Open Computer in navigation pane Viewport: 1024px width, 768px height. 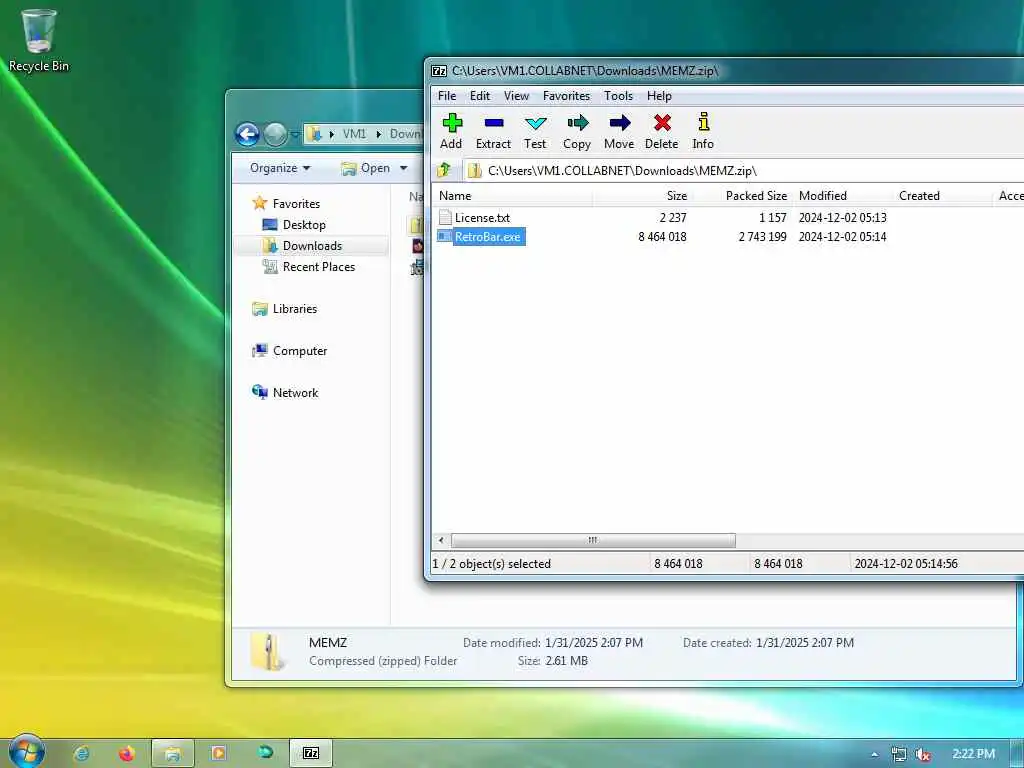click(300, 351)
